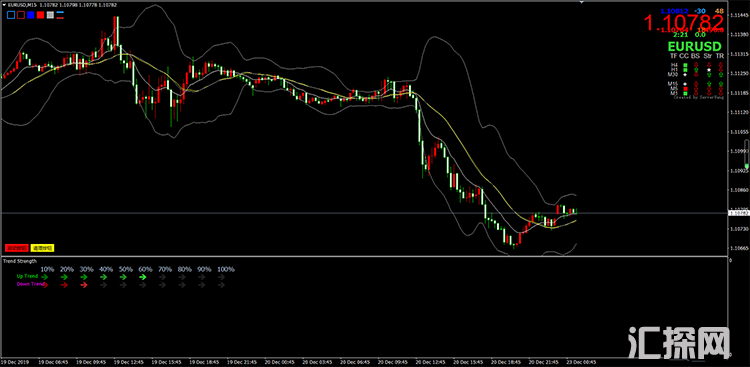The width and height of the screenshot is (750, 367).
Task: Click the 50% strength heading
Action: coord(126,269)
